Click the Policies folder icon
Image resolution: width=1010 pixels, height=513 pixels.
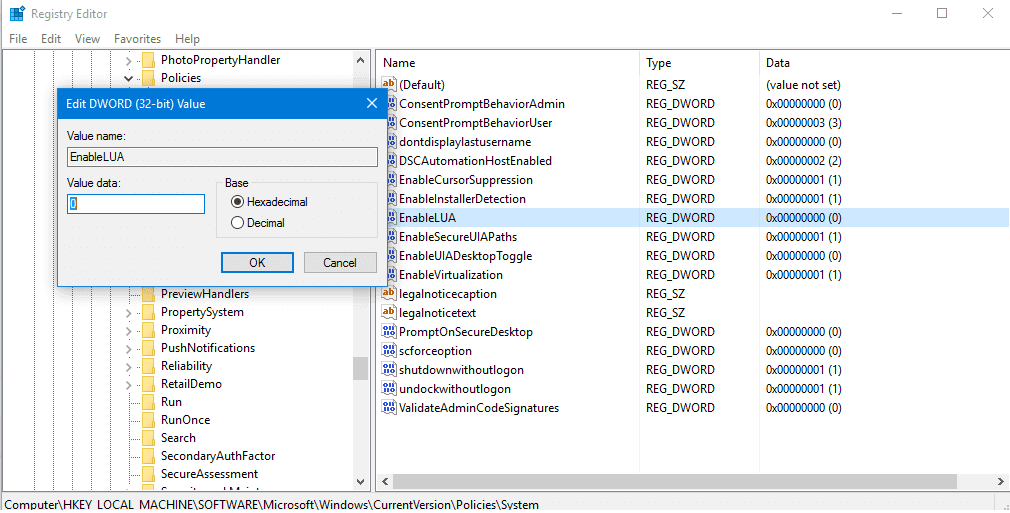click(x=149, y=78)
